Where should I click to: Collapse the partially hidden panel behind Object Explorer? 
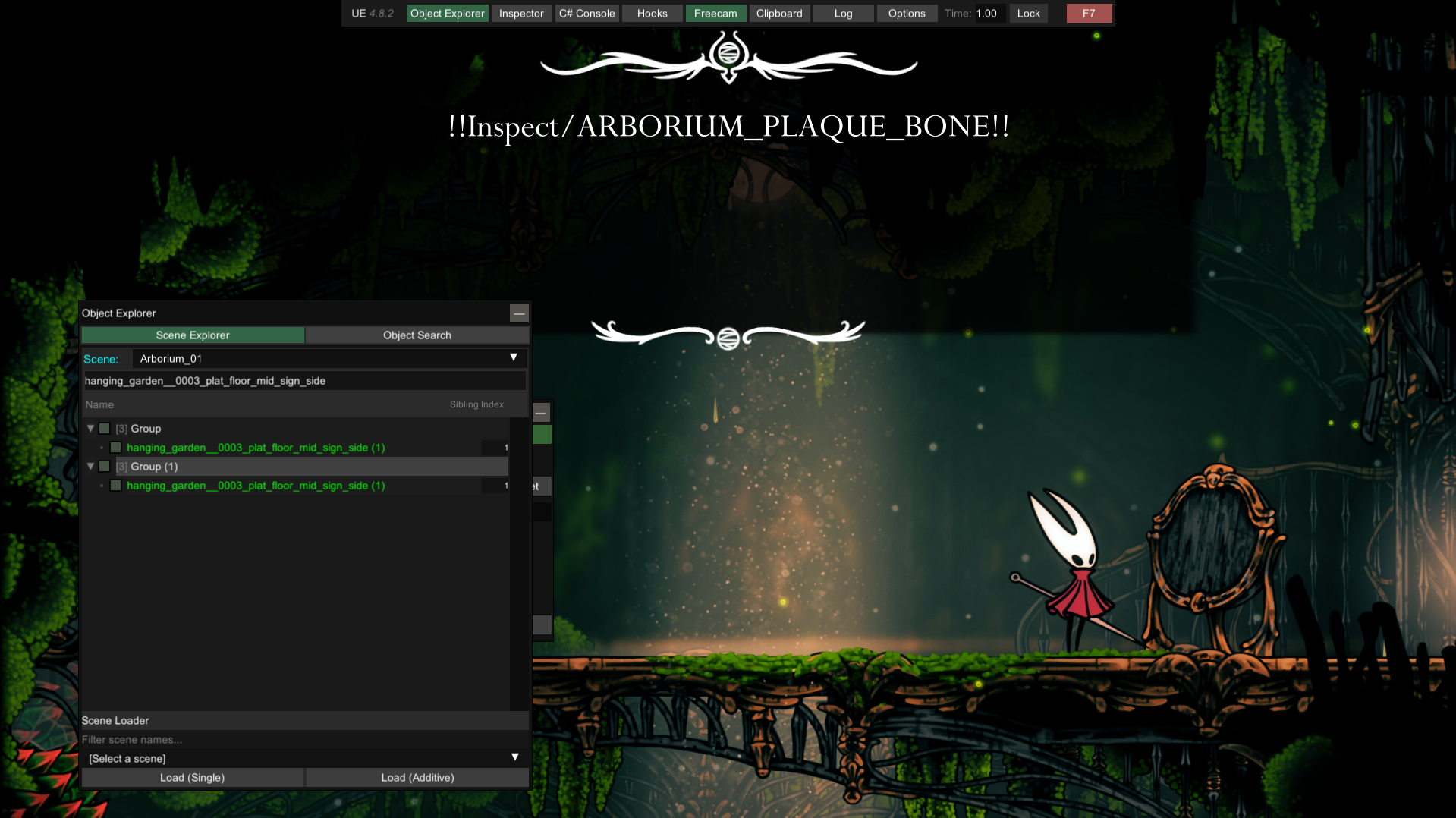click(x=541, y=413)
